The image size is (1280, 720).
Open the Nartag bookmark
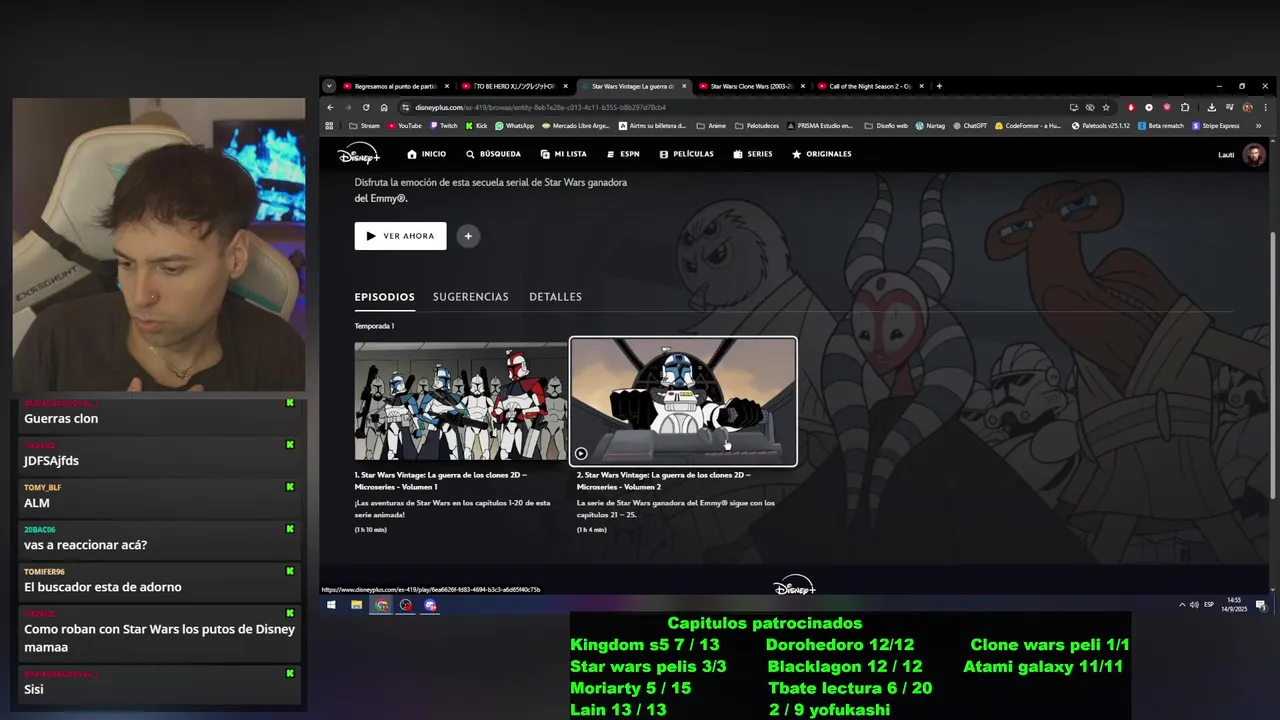(930, 126)
